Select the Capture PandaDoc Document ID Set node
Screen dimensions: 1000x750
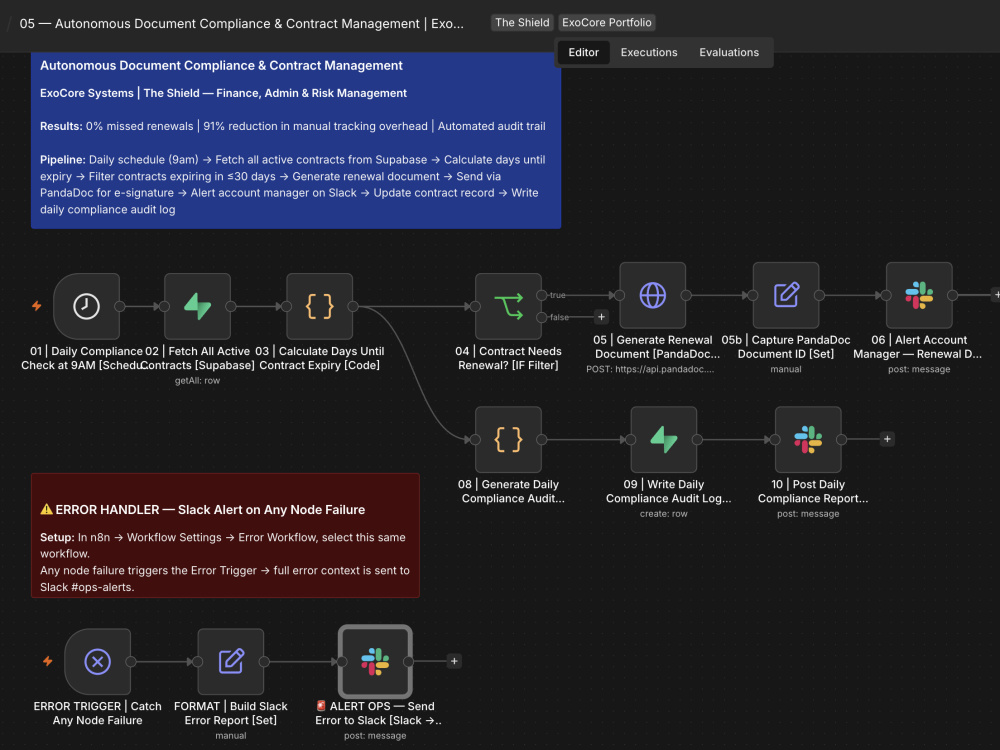(786, 295)
